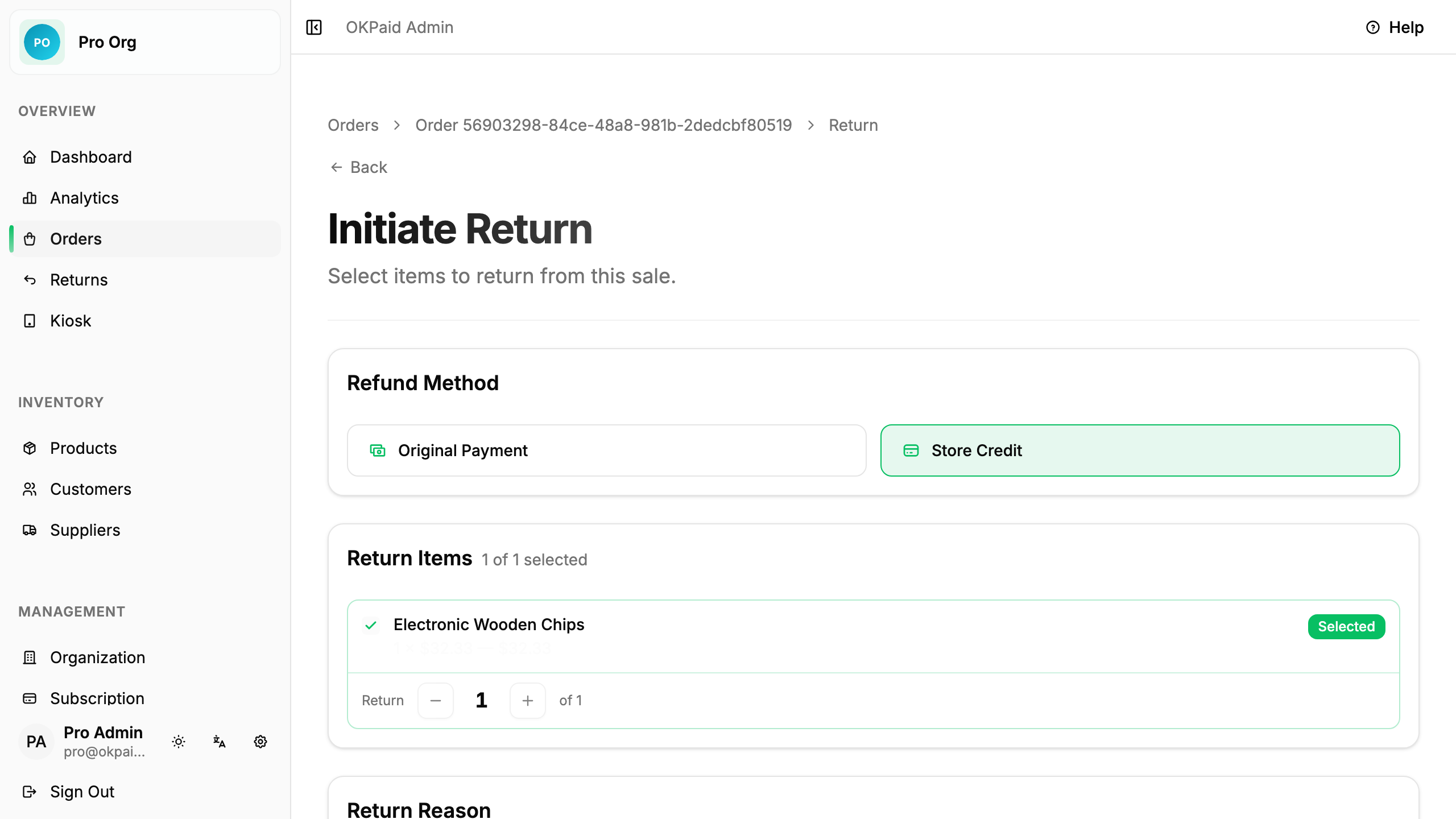Click the Selected badge
The image size is (1456, 819).
coord(1346,627)
